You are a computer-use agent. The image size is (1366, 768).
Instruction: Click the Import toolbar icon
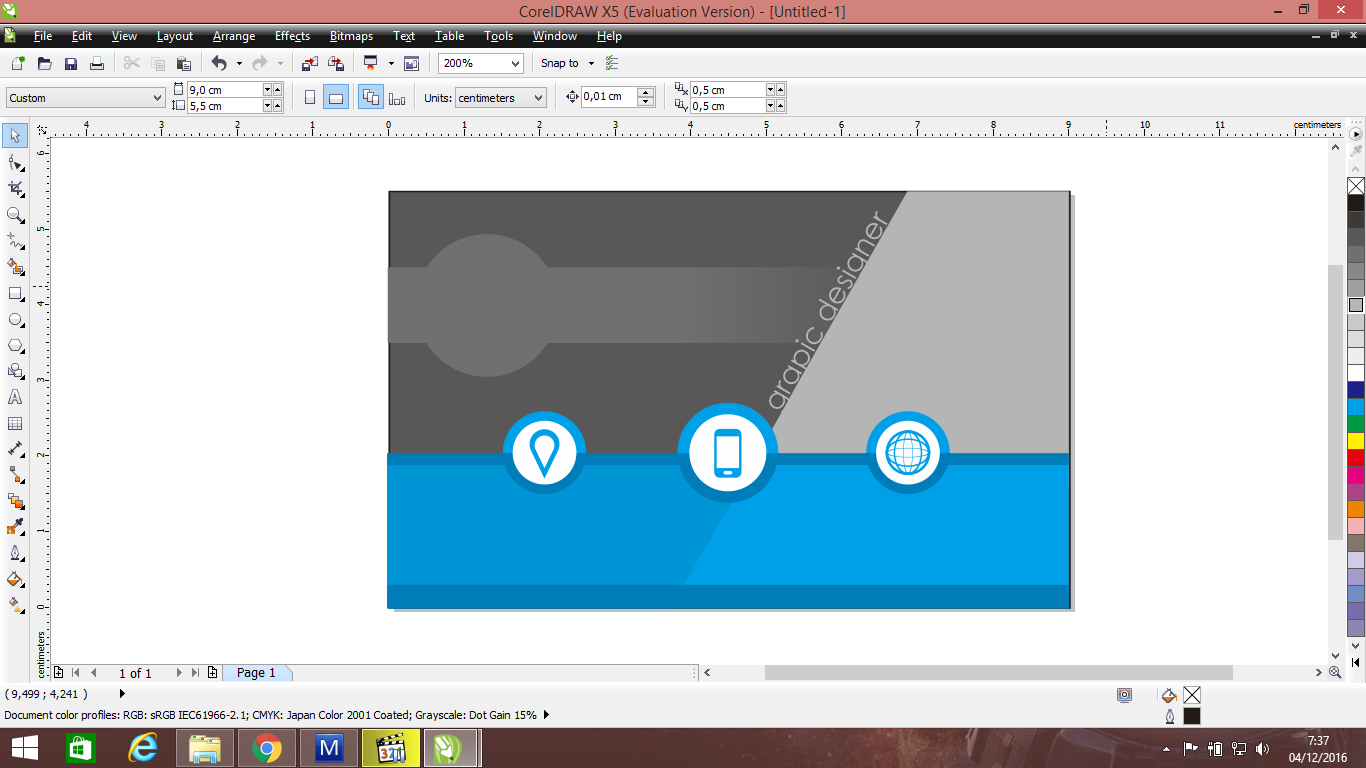[309, 63]
